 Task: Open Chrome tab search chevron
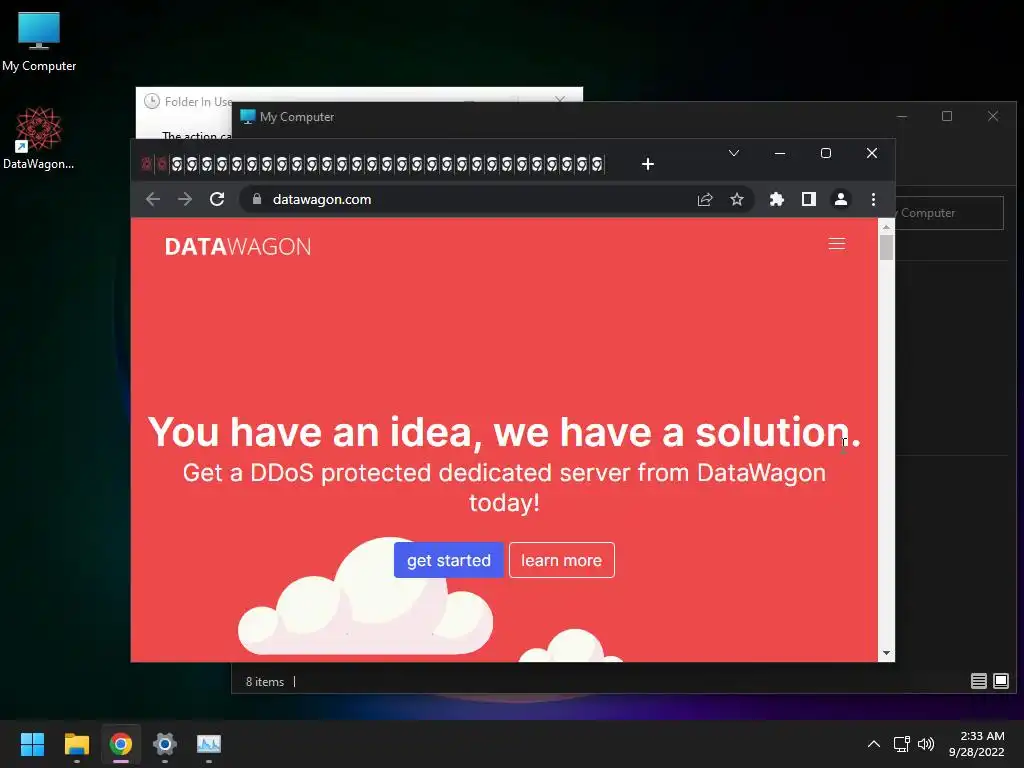[733, 153]
